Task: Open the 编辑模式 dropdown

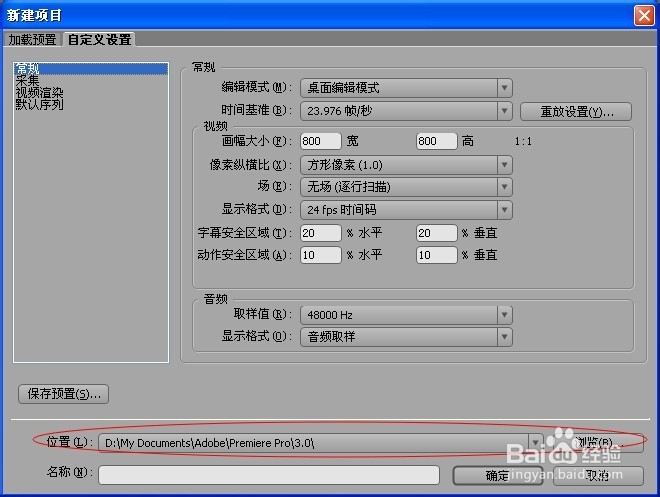Action: point(406,88)
